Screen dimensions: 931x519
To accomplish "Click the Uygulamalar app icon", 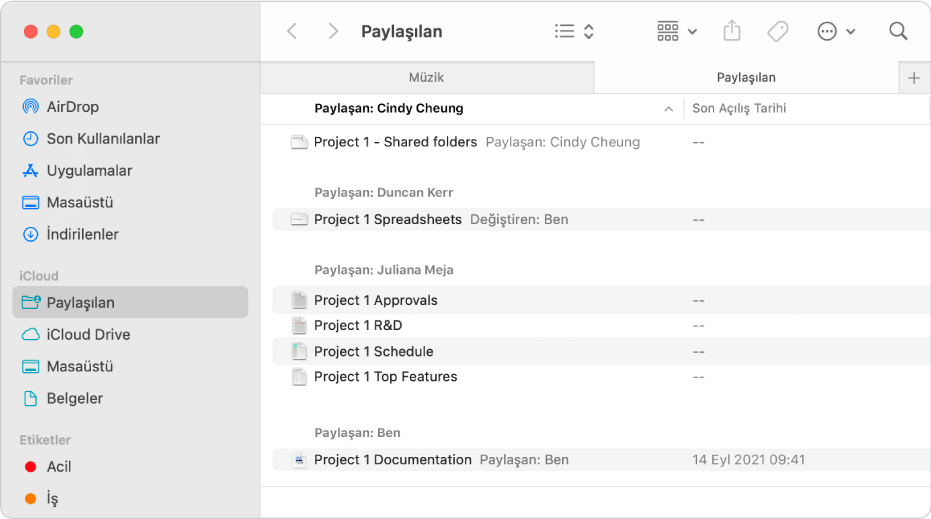I will pyautogui.click(x=30, y=171).
